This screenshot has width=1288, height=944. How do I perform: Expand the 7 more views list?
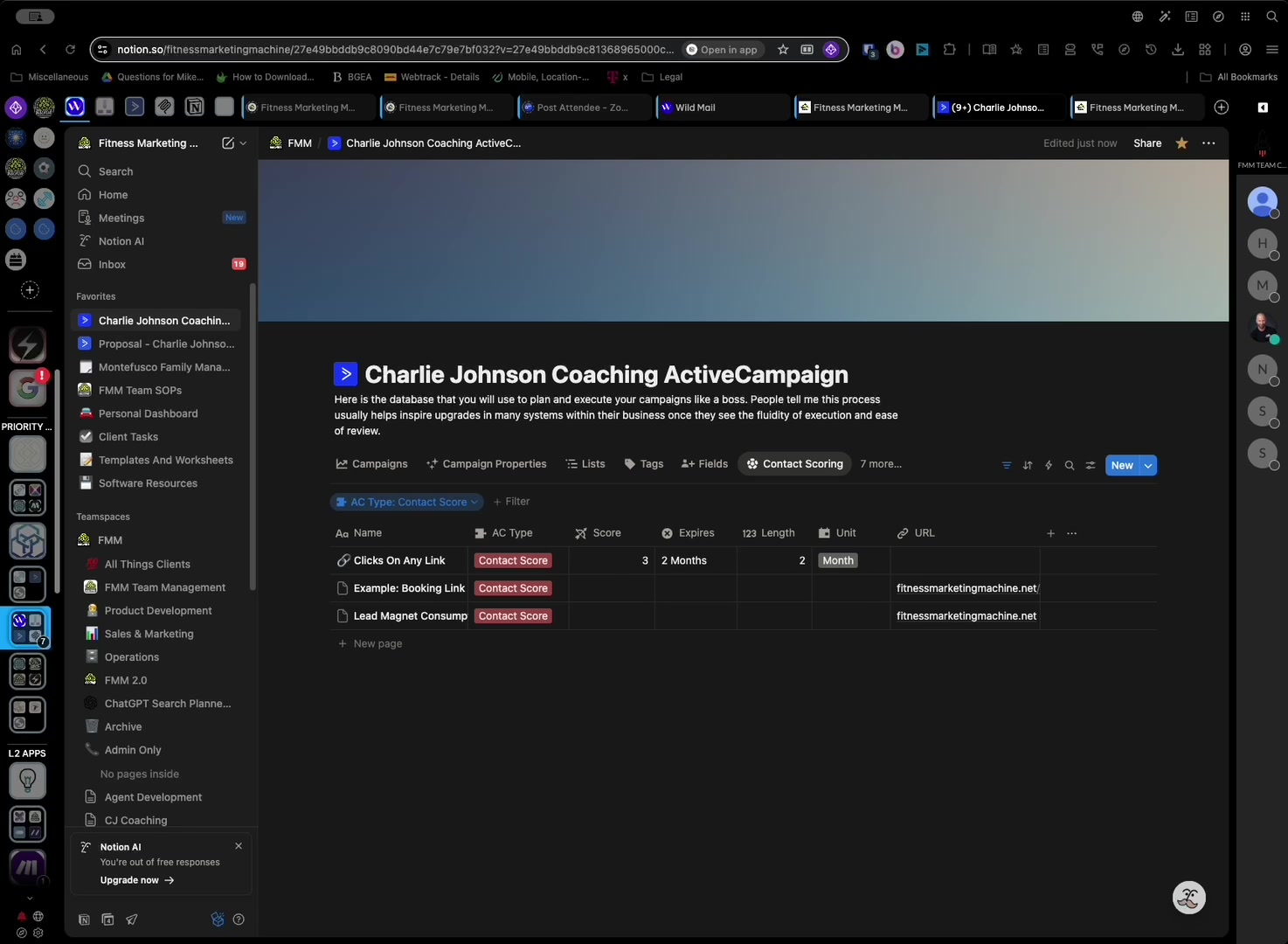pyautogui.click(x=881, y=464)
